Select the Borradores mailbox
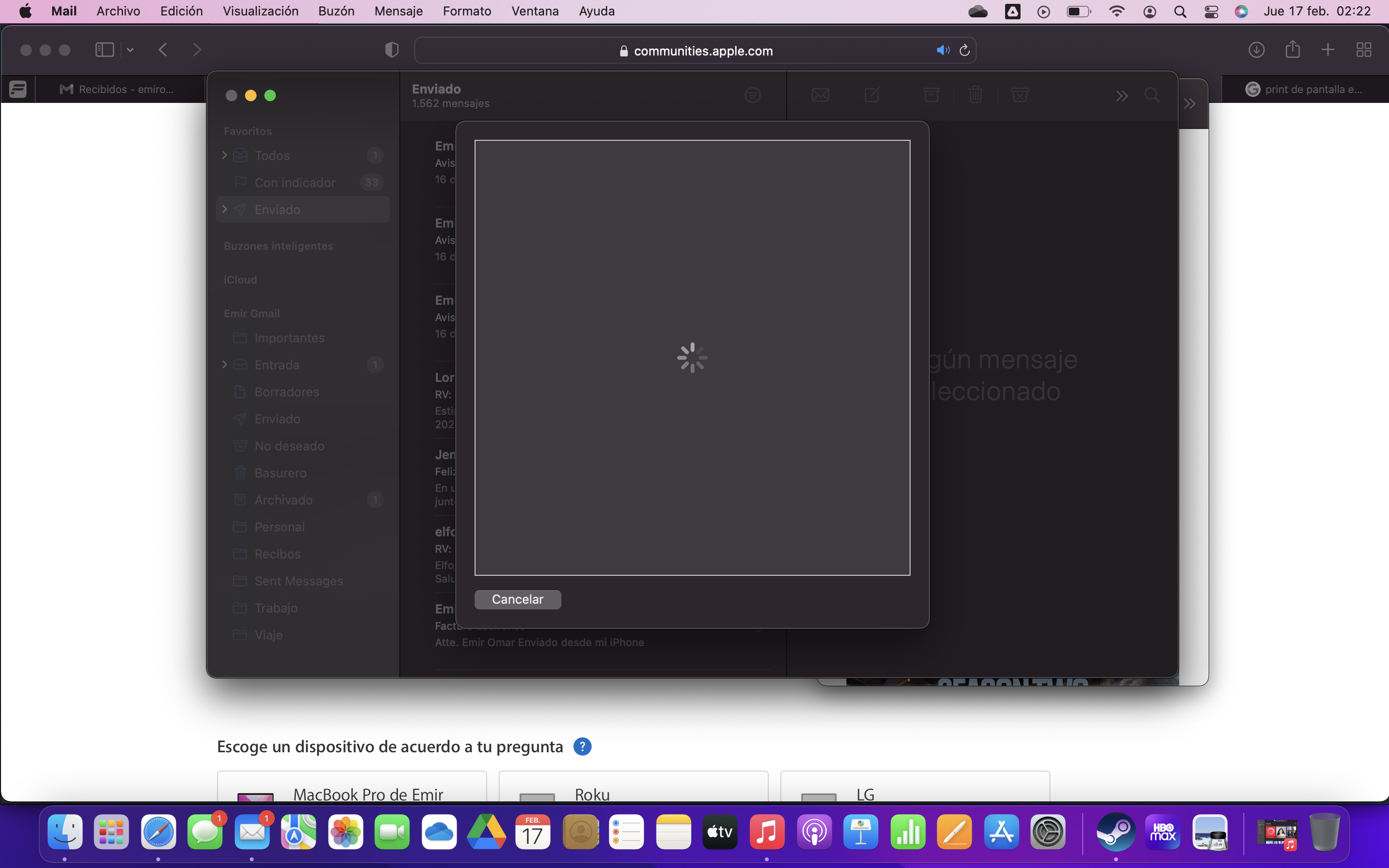The width and height of the screenshot is (1389, 868). pyautogui.click(x=286, y=392)
